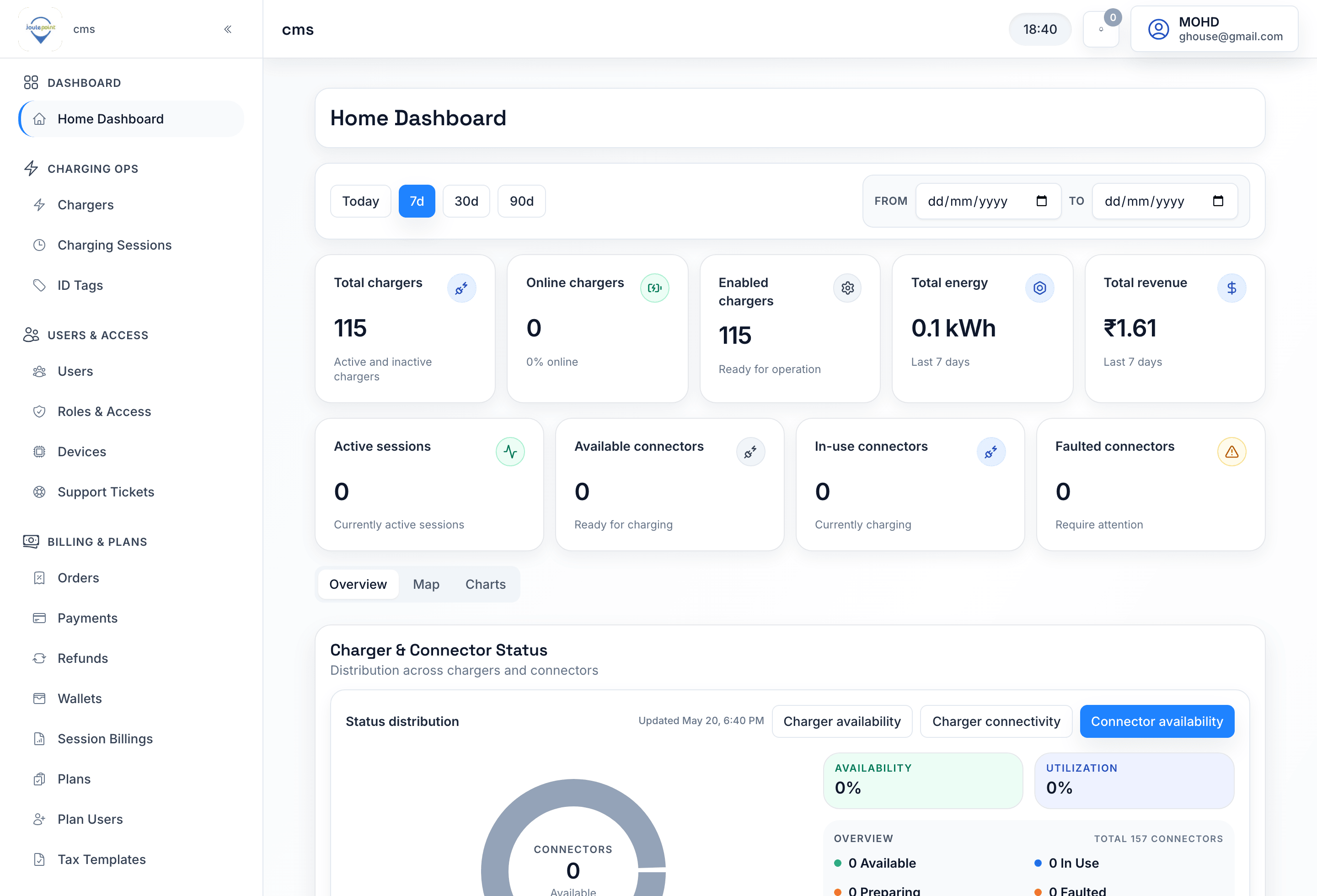This screenshot has width=1317, height=896.
Task: Click the Billing & Plans cash icon
Action: 31,541
